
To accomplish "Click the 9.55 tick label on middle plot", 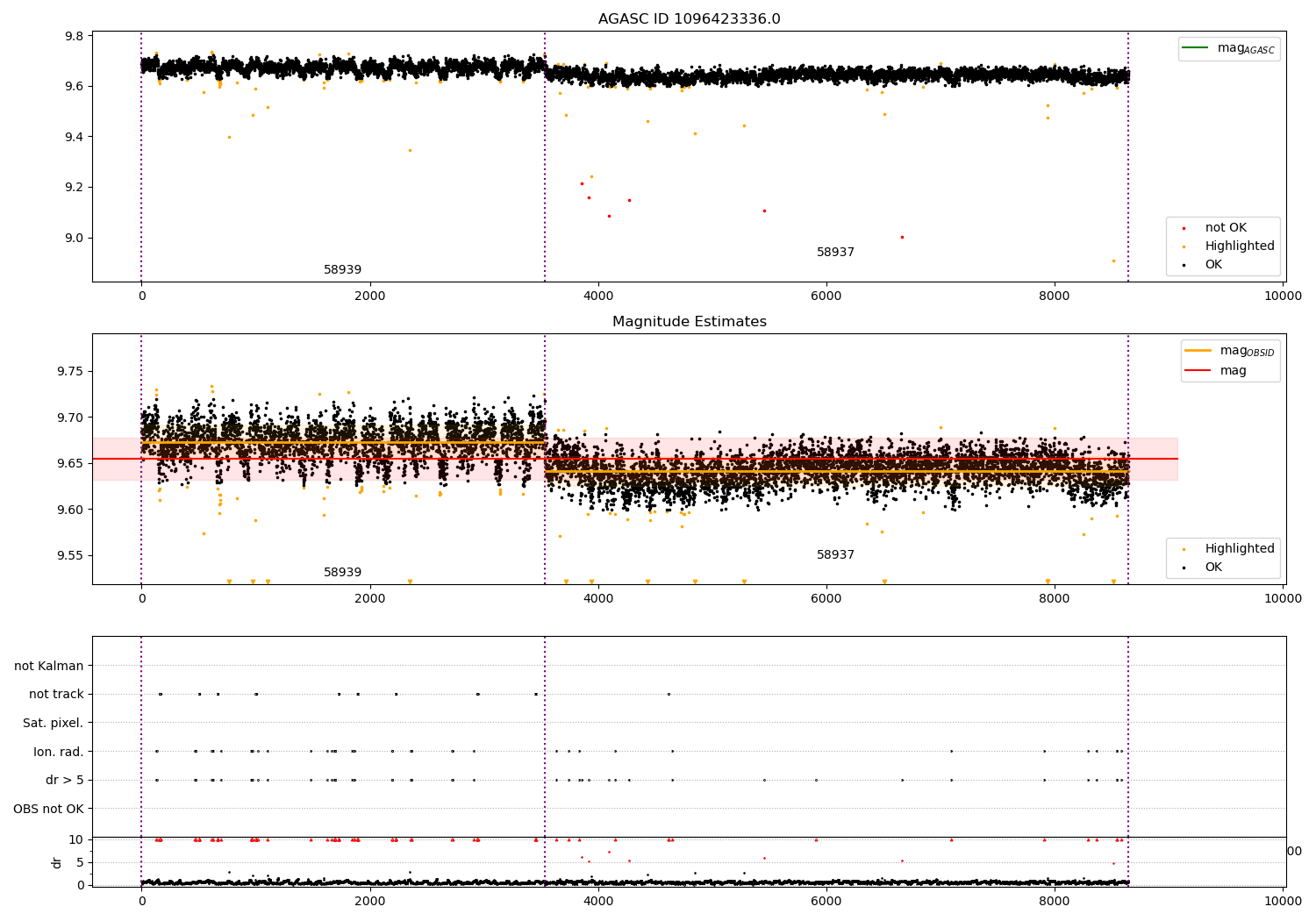I will coord(70,555).
